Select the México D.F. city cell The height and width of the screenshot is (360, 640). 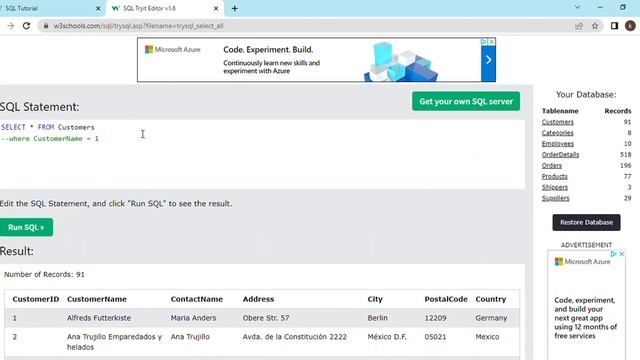pyautogui.click(x=387, y=337)
